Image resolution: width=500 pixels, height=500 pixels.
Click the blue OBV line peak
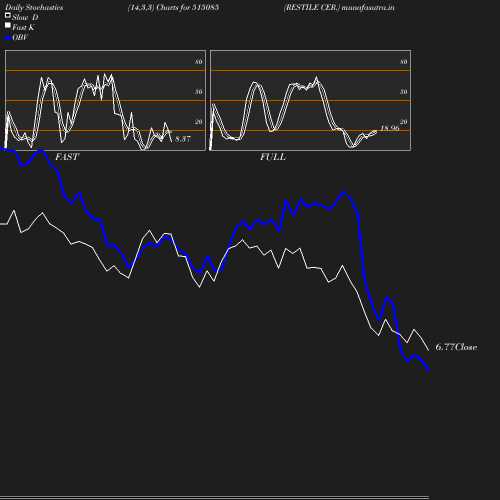click(x=343, y=192)
